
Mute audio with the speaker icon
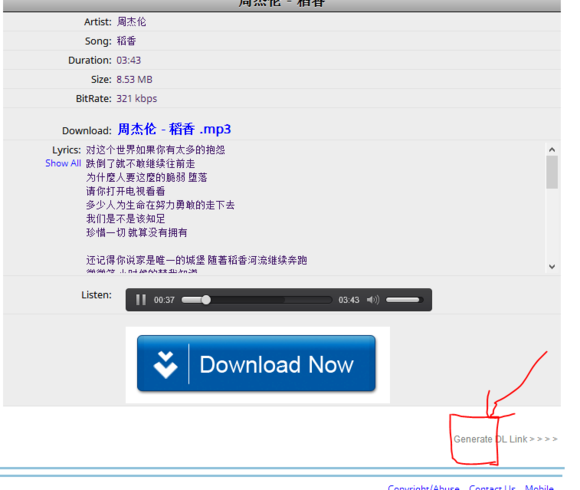[373, 300]
